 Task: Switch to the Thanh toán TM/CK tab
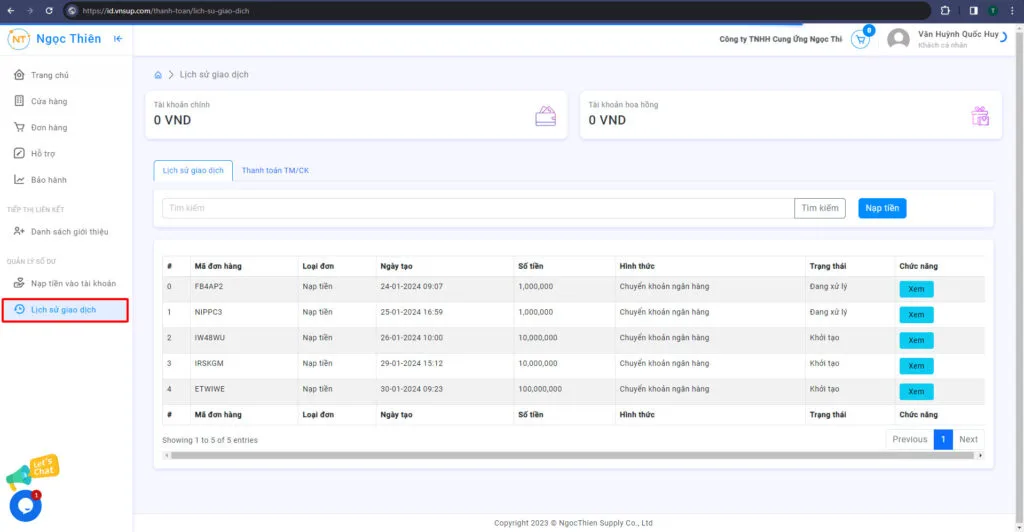[275, 171]
